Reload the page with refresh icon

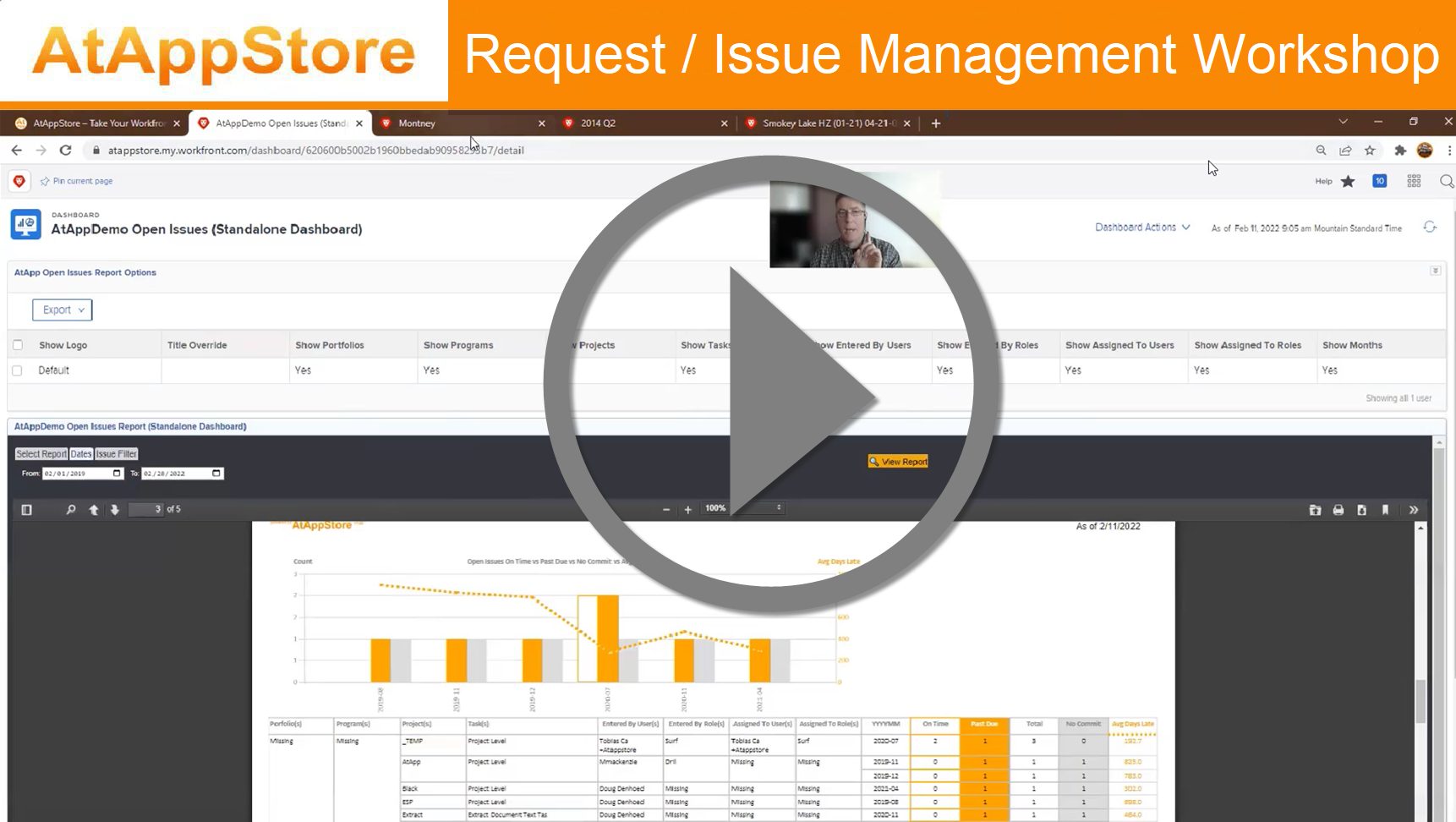click(65, 150)
